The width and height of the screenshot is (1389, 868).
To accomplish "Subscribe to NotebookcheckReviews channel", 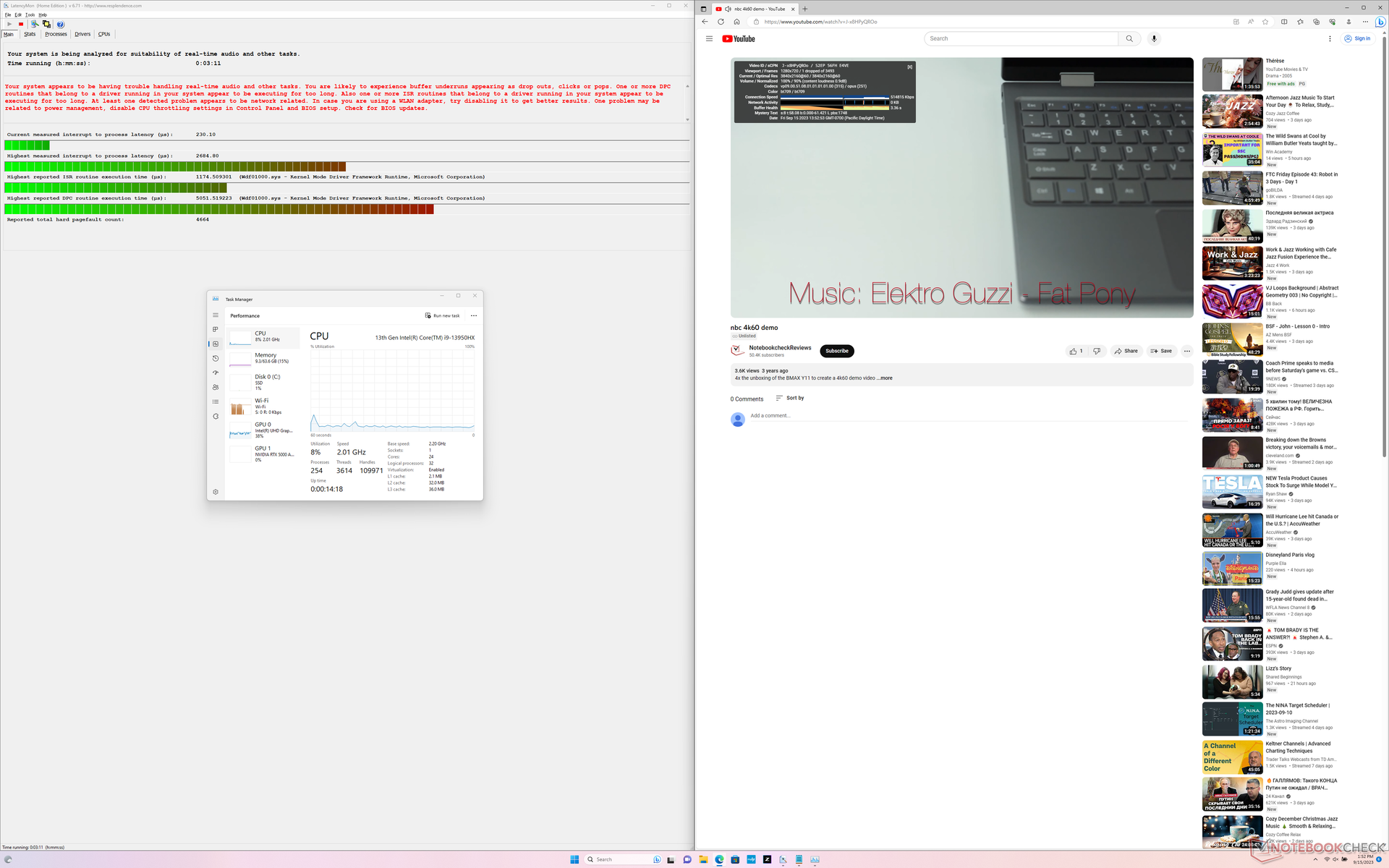I will (x=837, y=351).
